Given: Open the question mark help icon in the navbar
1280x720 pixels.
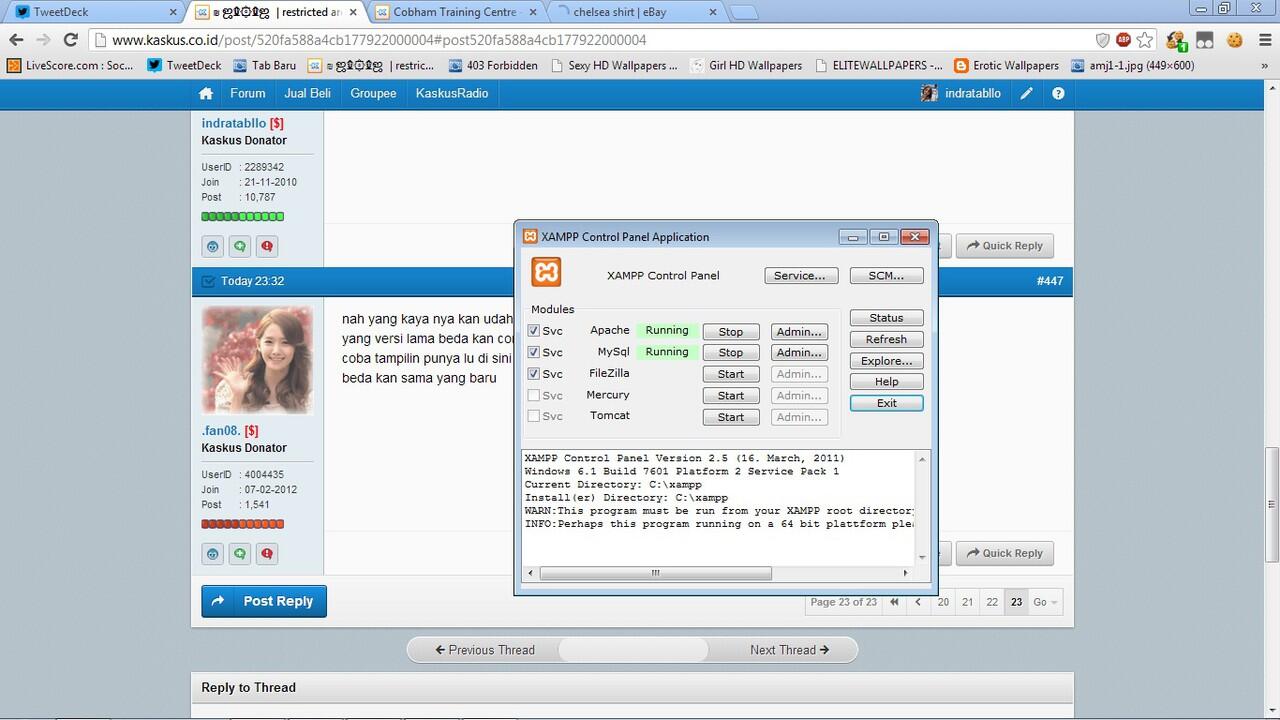Looking at the screenshot, I should click(1058, 93).
